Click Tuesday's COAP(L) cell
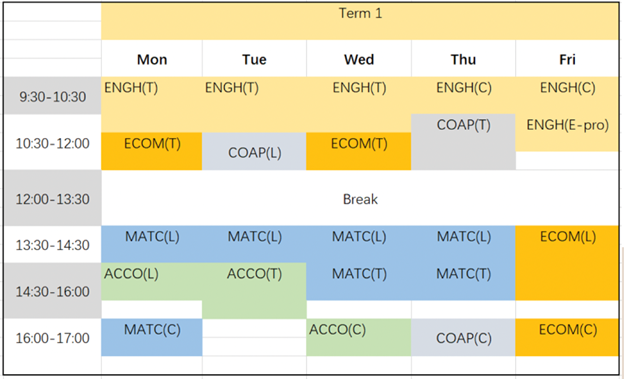 coord(254,151)
